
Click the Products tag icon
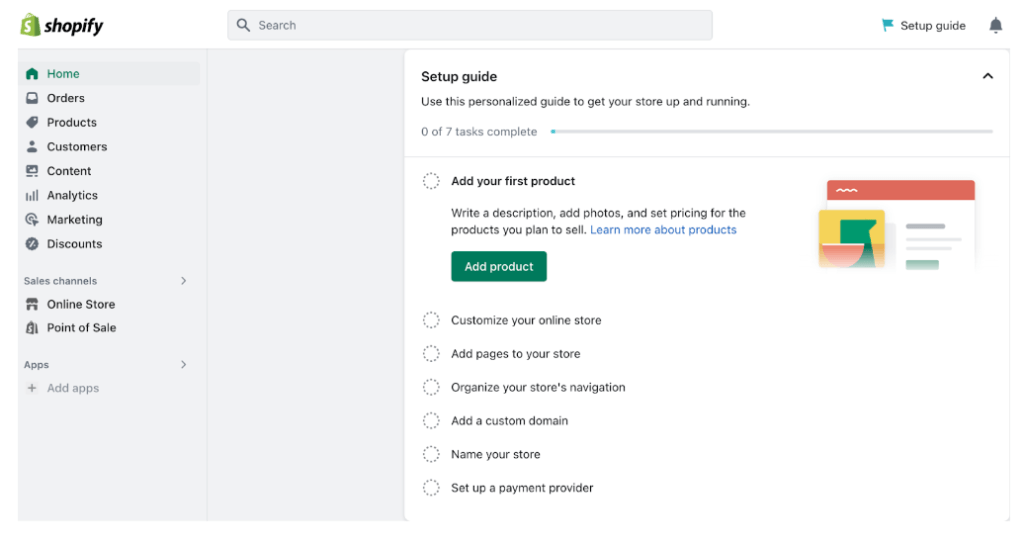[32, 122]
